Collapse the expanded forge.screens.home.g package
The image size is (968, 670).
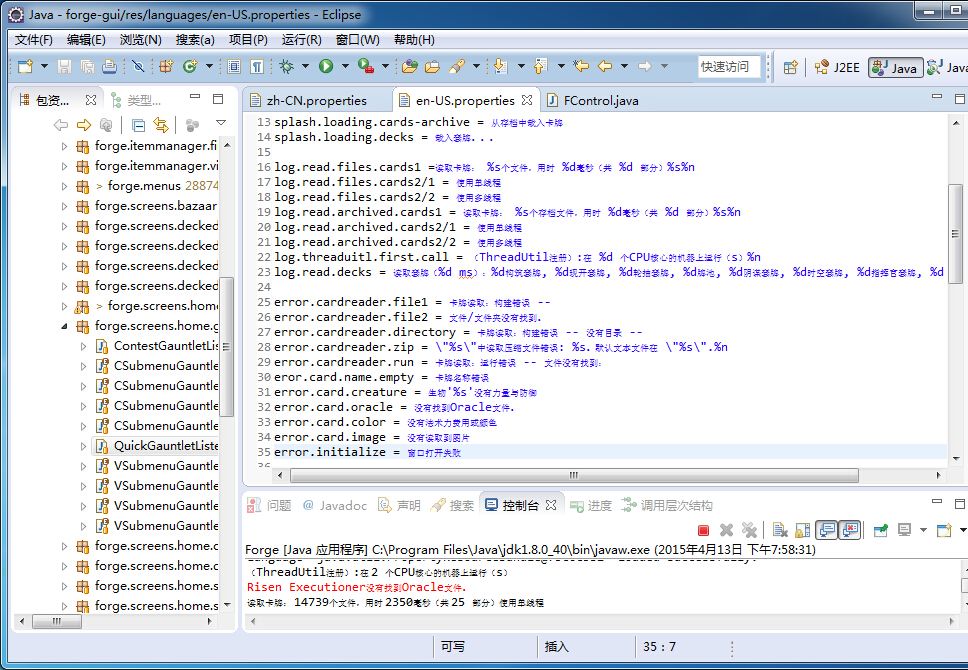(x=65, y=326)
